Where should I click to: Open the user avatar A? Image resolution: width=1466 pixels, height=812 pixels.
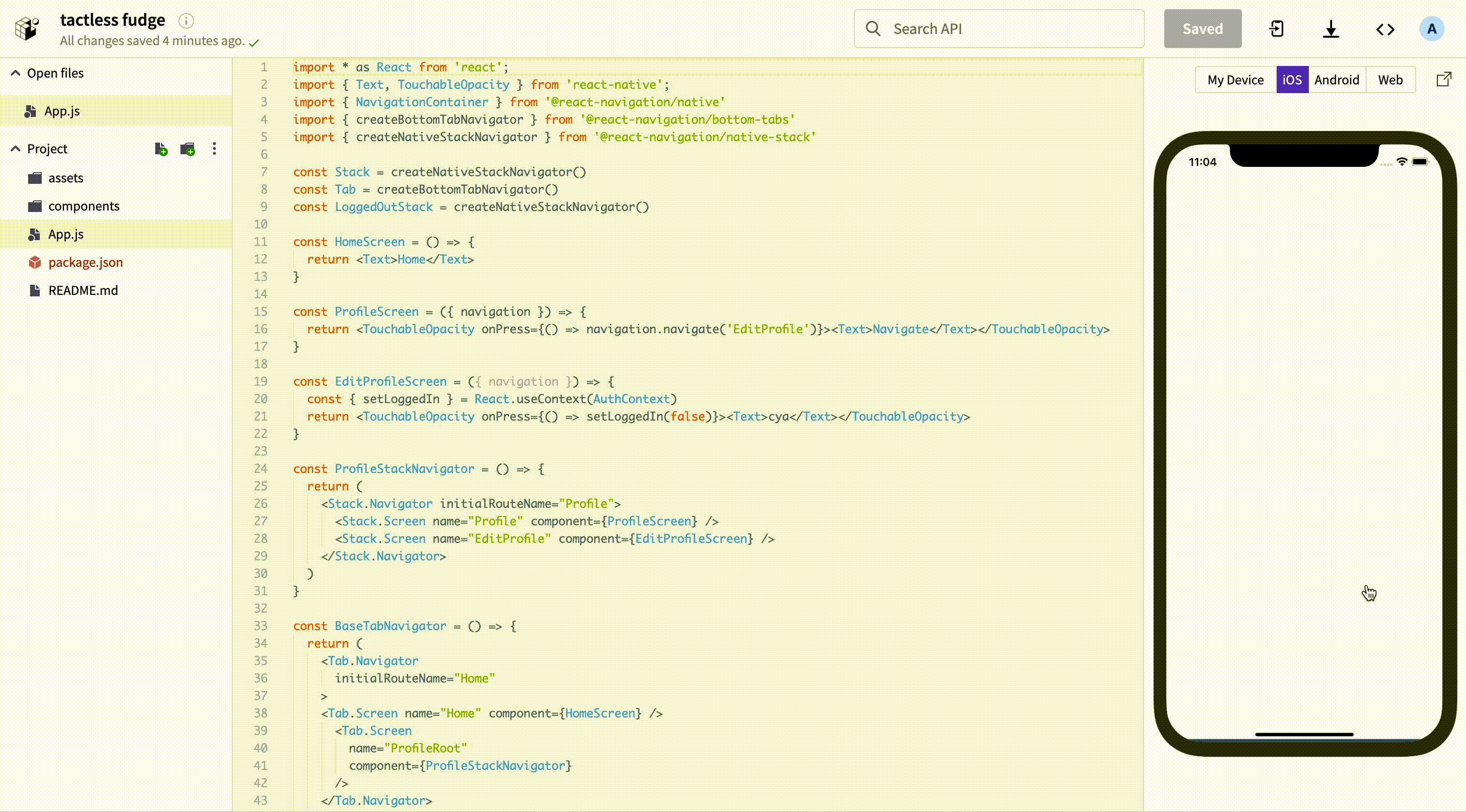(1432, 29)
